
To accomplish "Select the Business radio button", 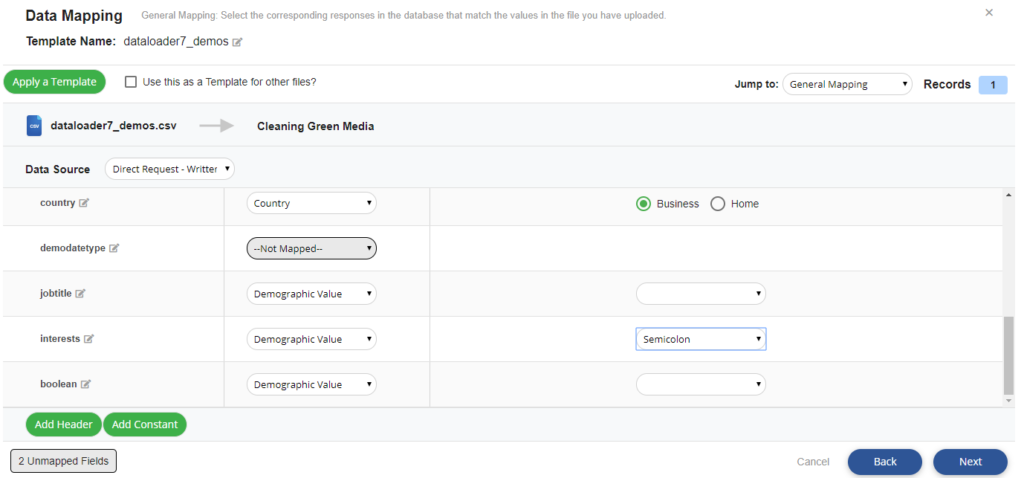I will 644,204.
